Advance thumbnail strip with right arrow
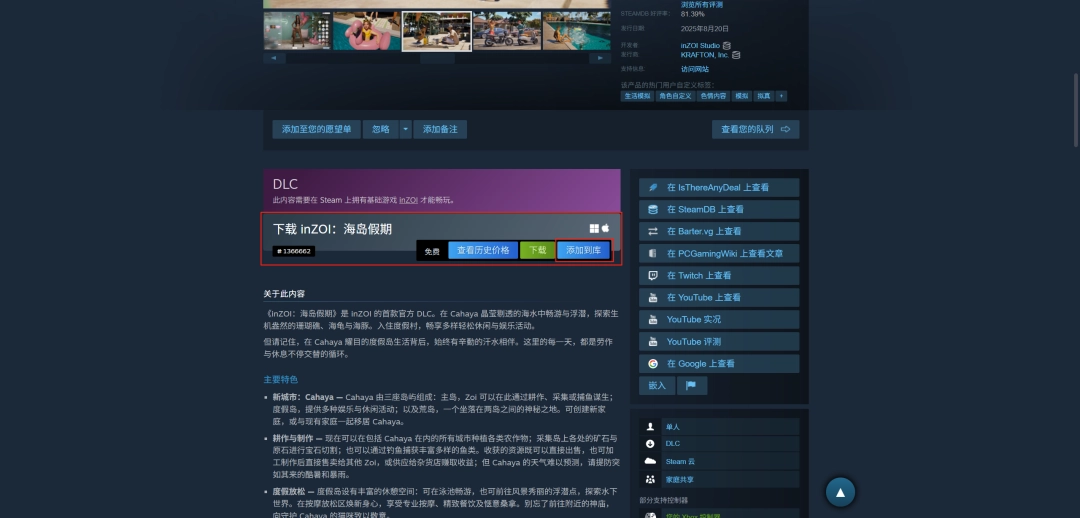Viewport: 1080px width, 518px height. click(600, 59)
